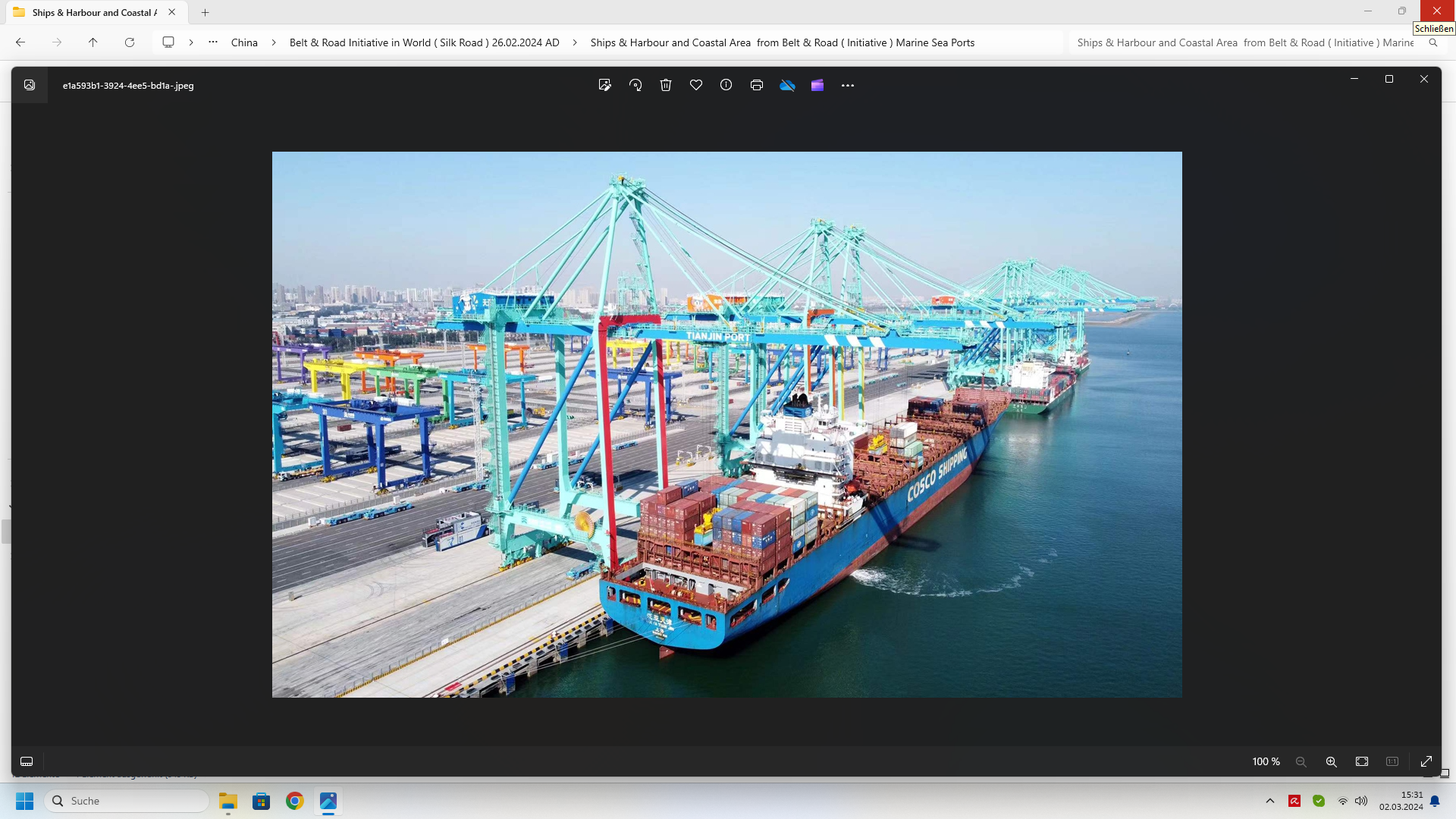Open File Explorer from the taskbar
Image resolution: width=1456 pixels, height=819 pixels.
coord(228,801)
